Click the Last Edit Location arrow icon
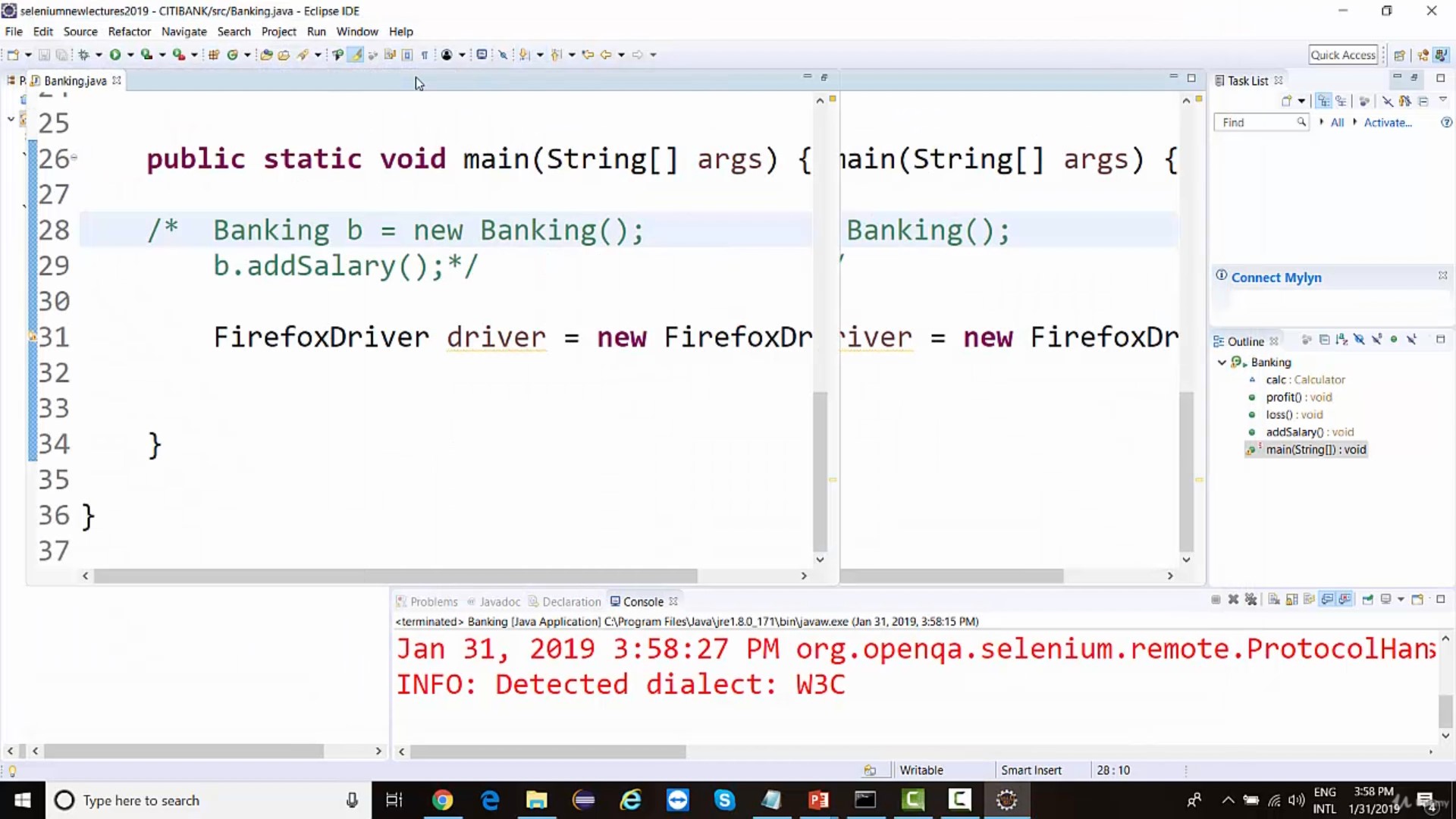 coord(588,55)
